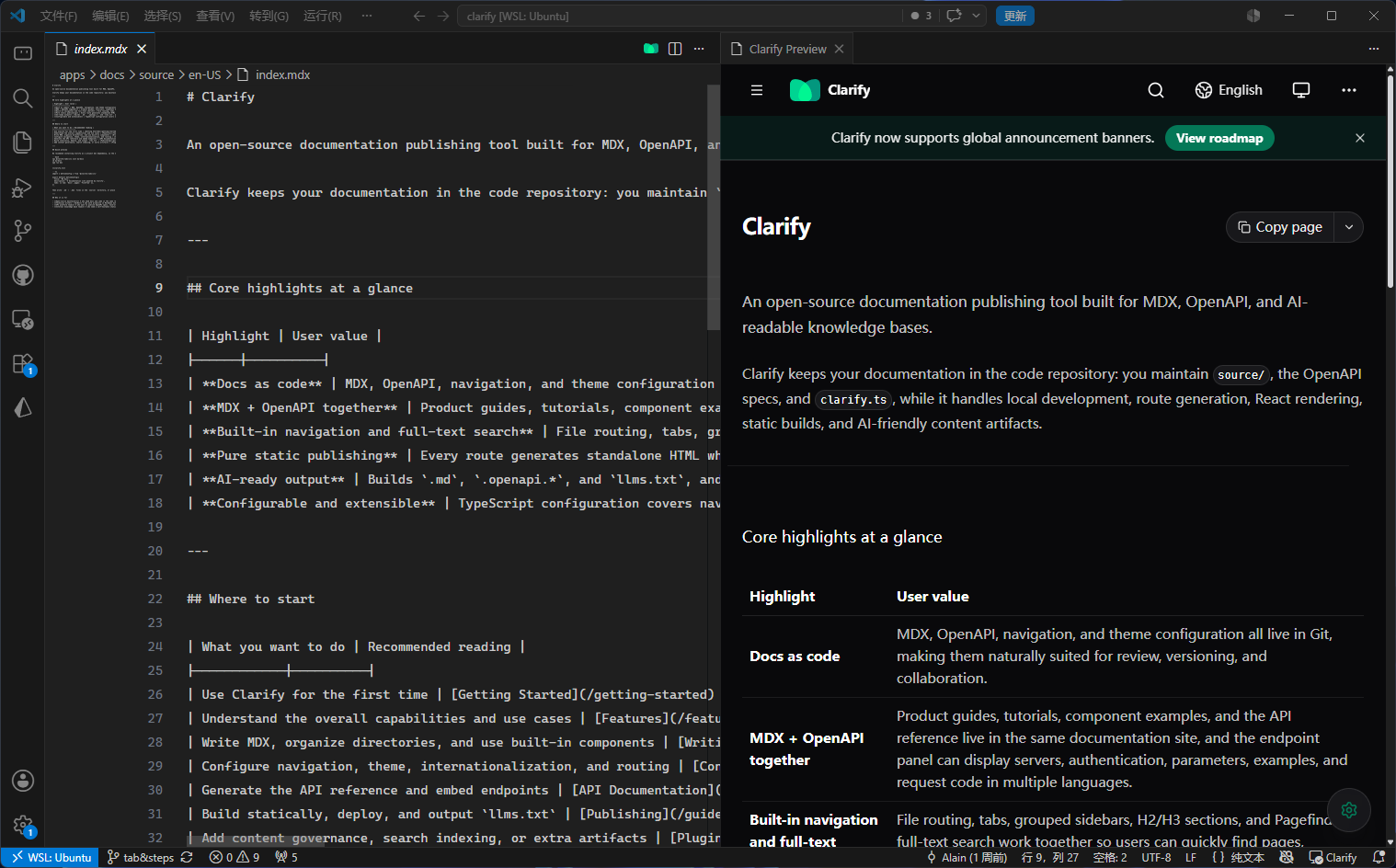Click the 更新 update button
1396x868 pixels.
pyautogui.click(x=1015, y=16)
